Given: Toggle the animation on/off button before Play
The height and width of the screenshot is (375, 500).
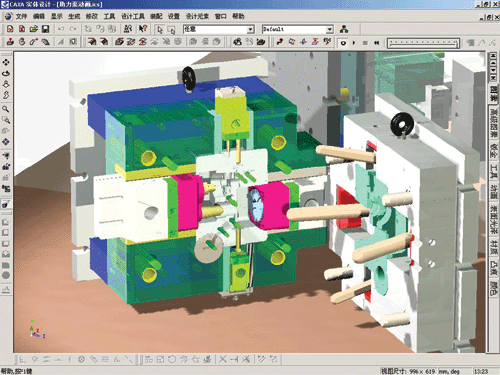Looking at the screenshot, I should [x=343, y=43].
